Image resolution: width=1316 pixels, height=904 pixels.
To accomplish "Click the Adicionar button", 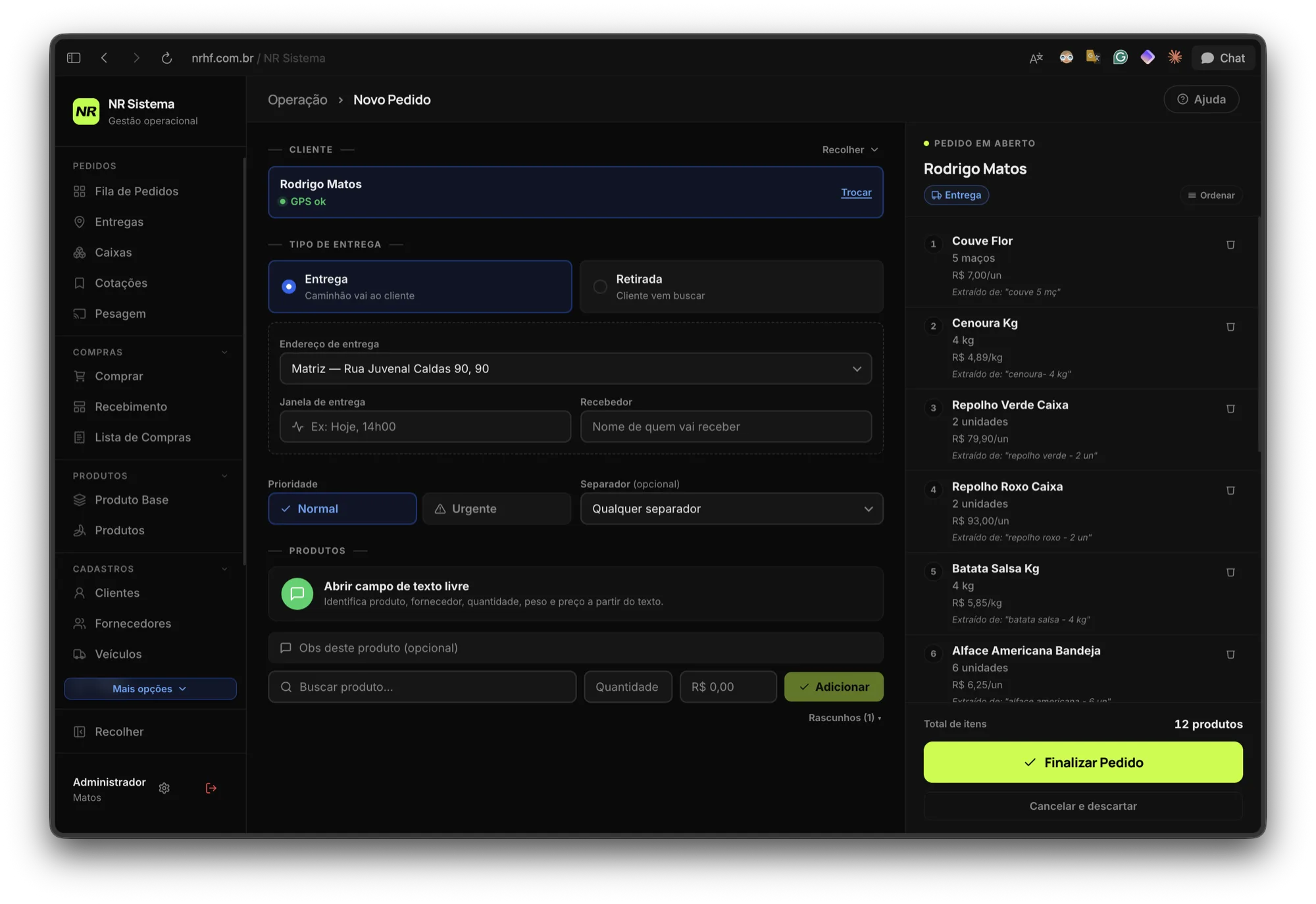I will click(834, 687).
